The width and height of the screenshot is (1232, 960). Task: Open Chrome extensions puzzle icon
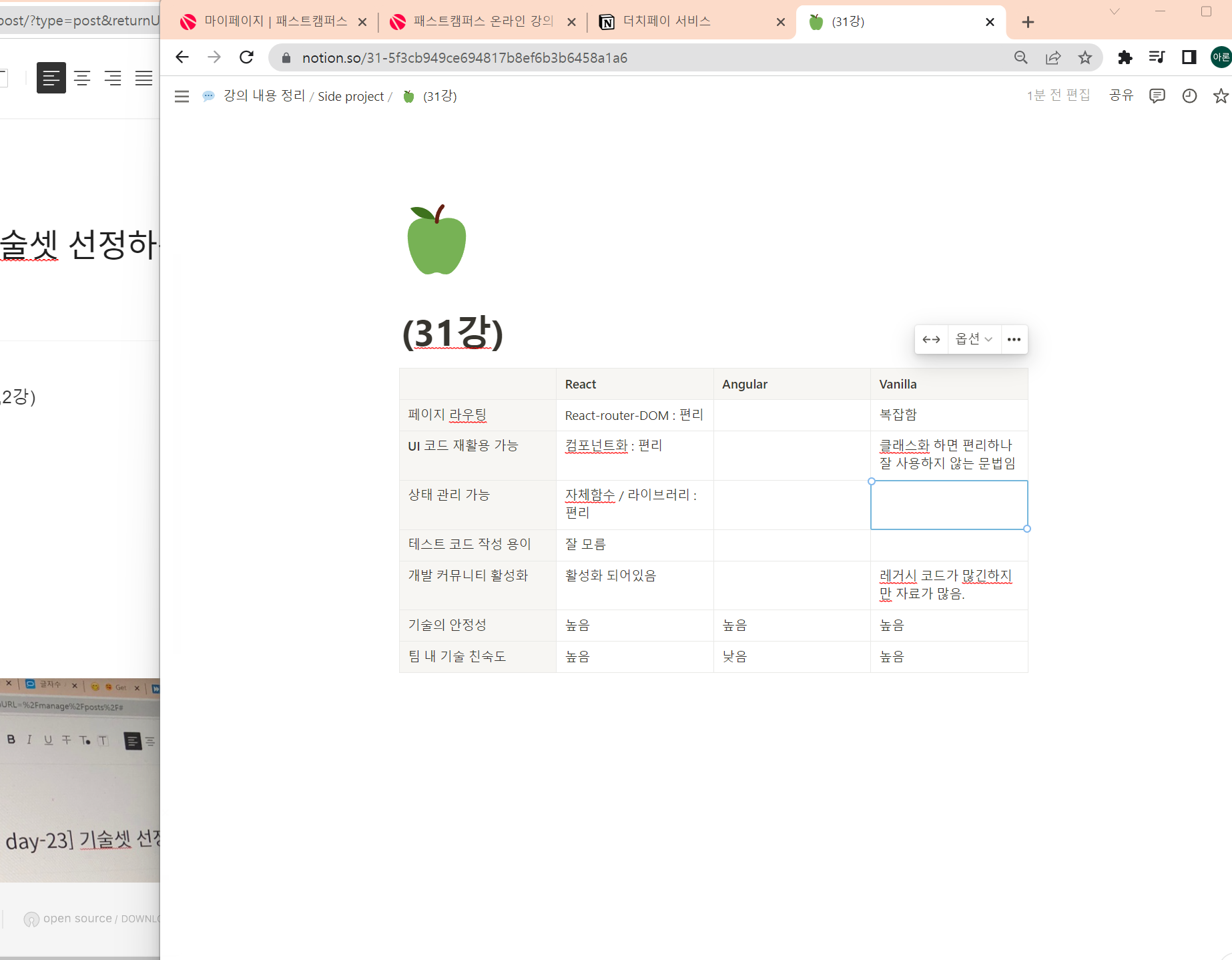click(1125, 57)
